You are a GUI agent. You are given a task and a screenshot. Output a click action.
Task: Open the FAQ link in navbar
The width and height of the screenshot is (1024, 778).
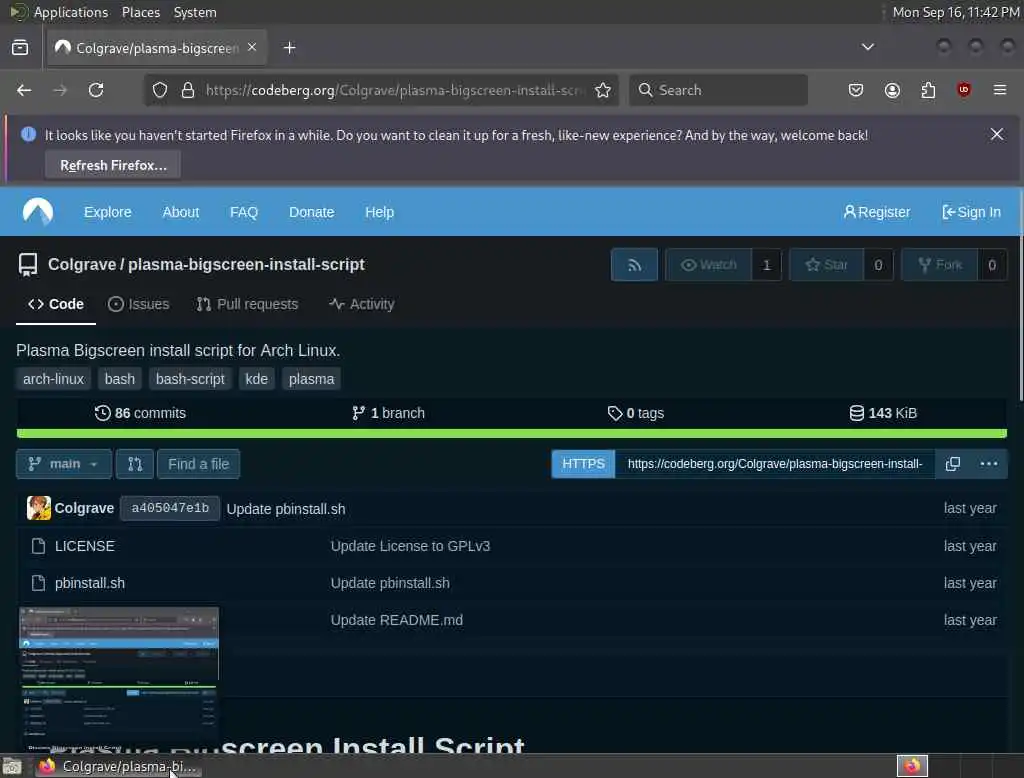(x=244, y=212)
